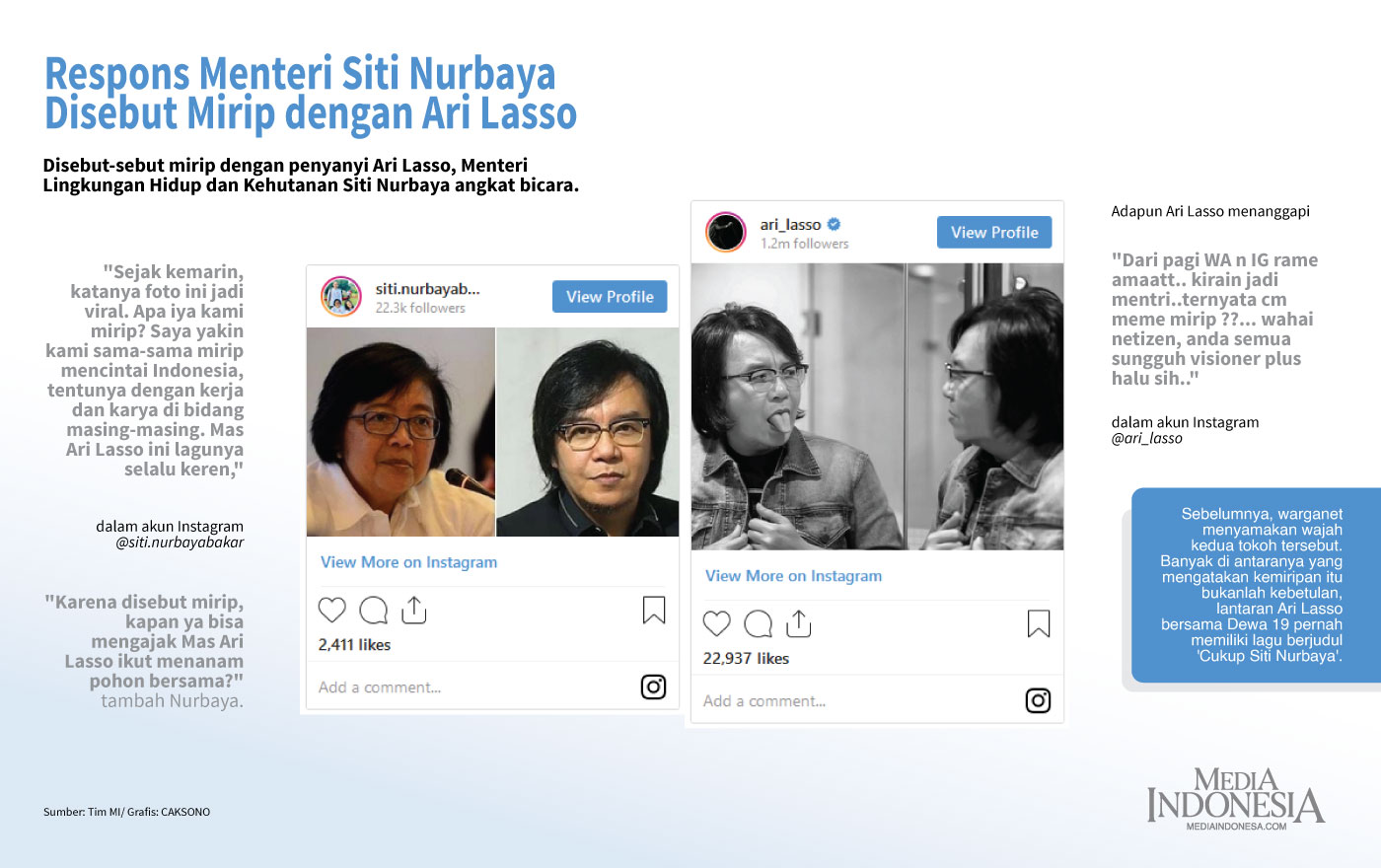Viewport: 1381px width, 868px height.
Task: Save the ari_lasso post with bookmark icon
Action: tap(1039, 623)
